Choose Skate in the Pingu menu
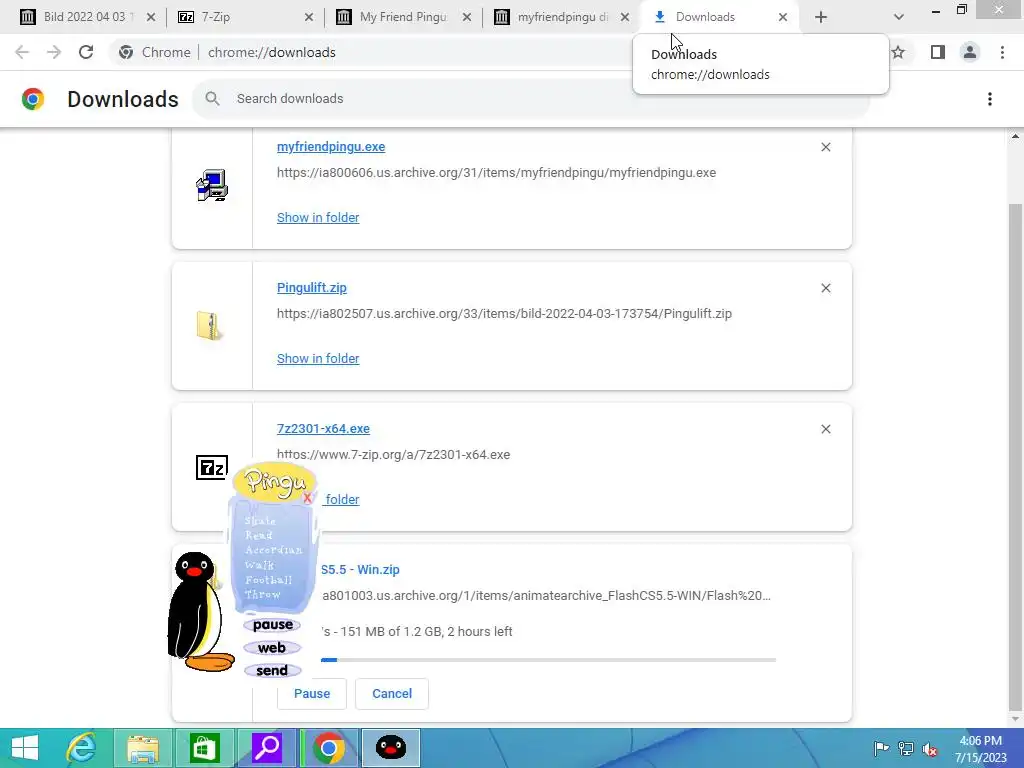 [260, 521]
